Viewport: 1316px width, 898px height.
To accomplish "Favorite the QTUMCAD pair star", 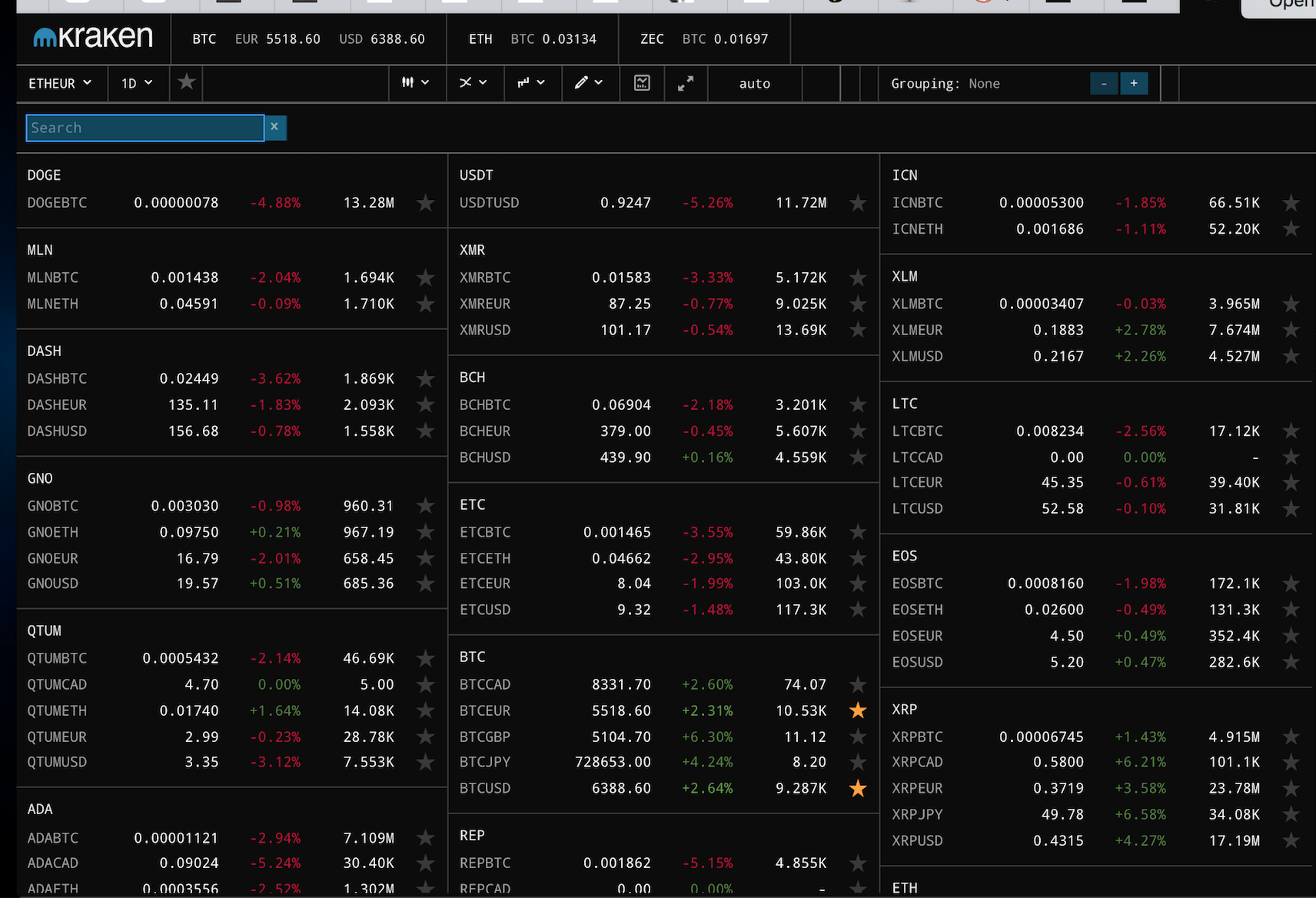I will point(425,684).
